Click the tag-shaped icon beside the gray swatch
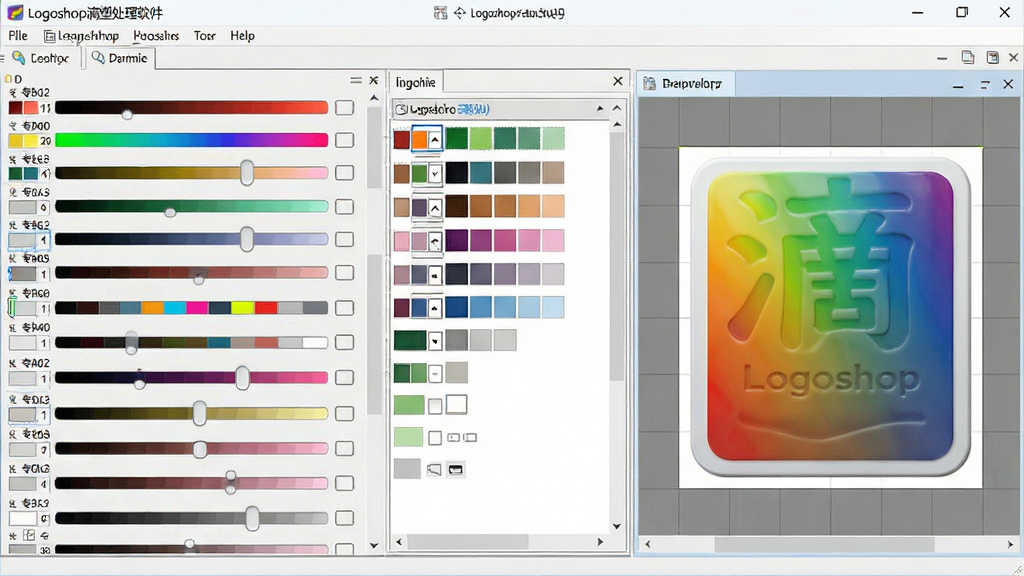Screen dimensions: 1024x576 point(434,470)
